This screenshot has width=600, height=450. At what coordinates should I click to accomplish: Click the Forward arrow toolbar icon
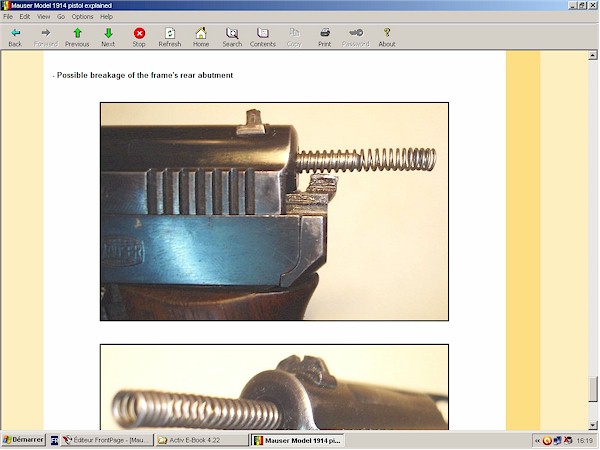pos(46,37)
